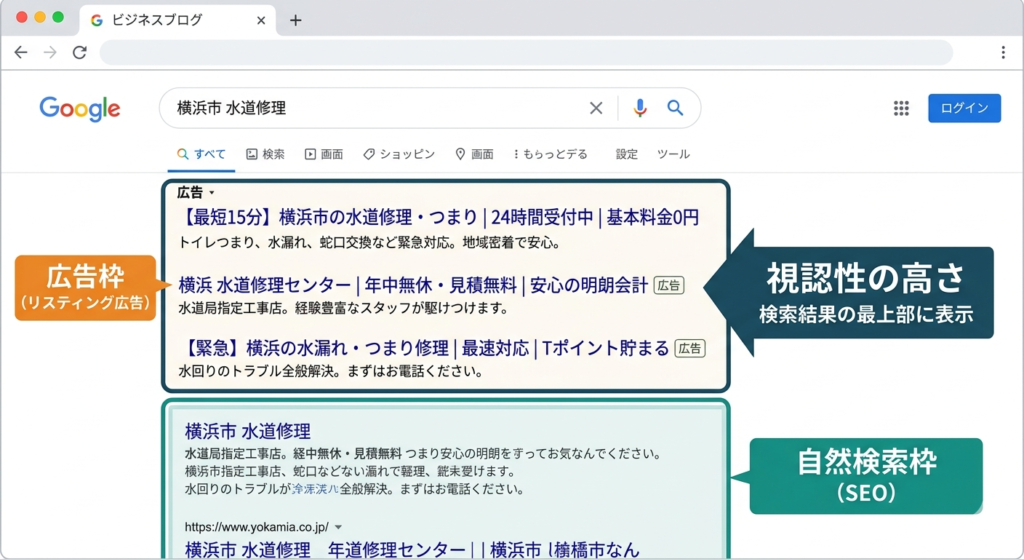Click the blue magnifier search icon
The height and width of the screenshot is (559, 1024).
(675, 108)
